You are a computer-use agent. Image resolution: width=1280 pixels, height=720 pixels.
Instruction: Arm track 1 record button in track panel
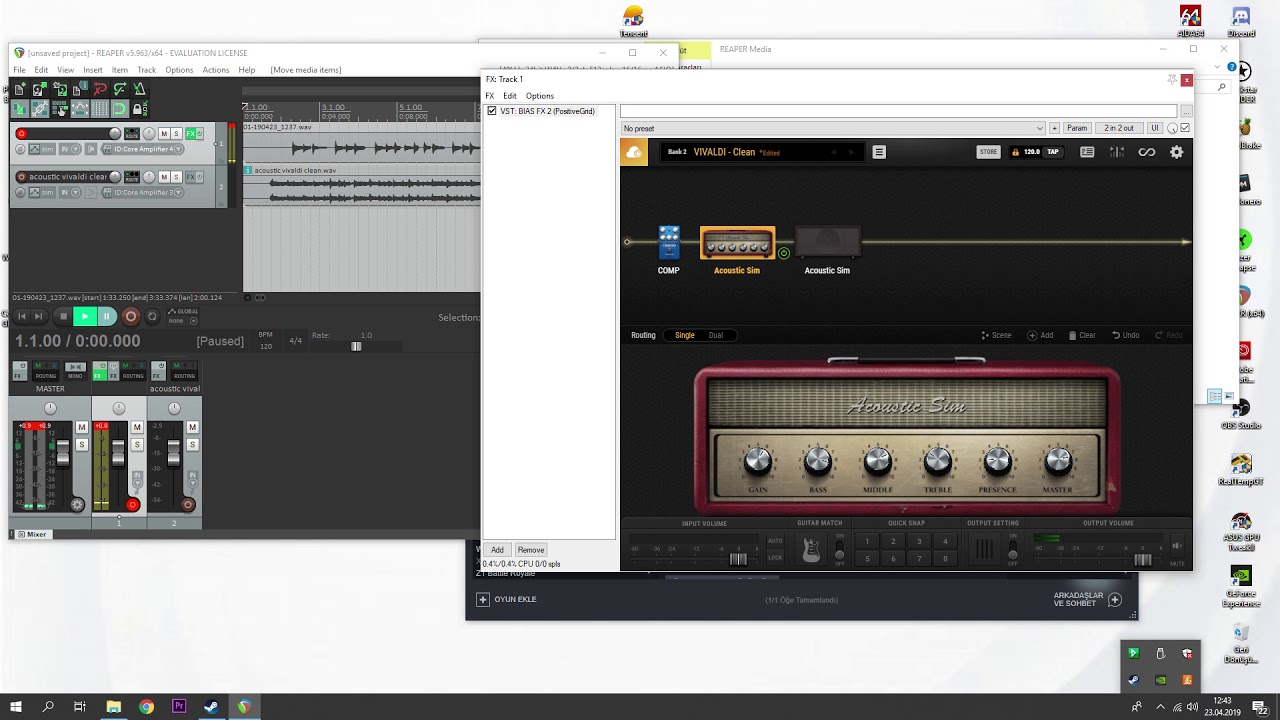21,133
